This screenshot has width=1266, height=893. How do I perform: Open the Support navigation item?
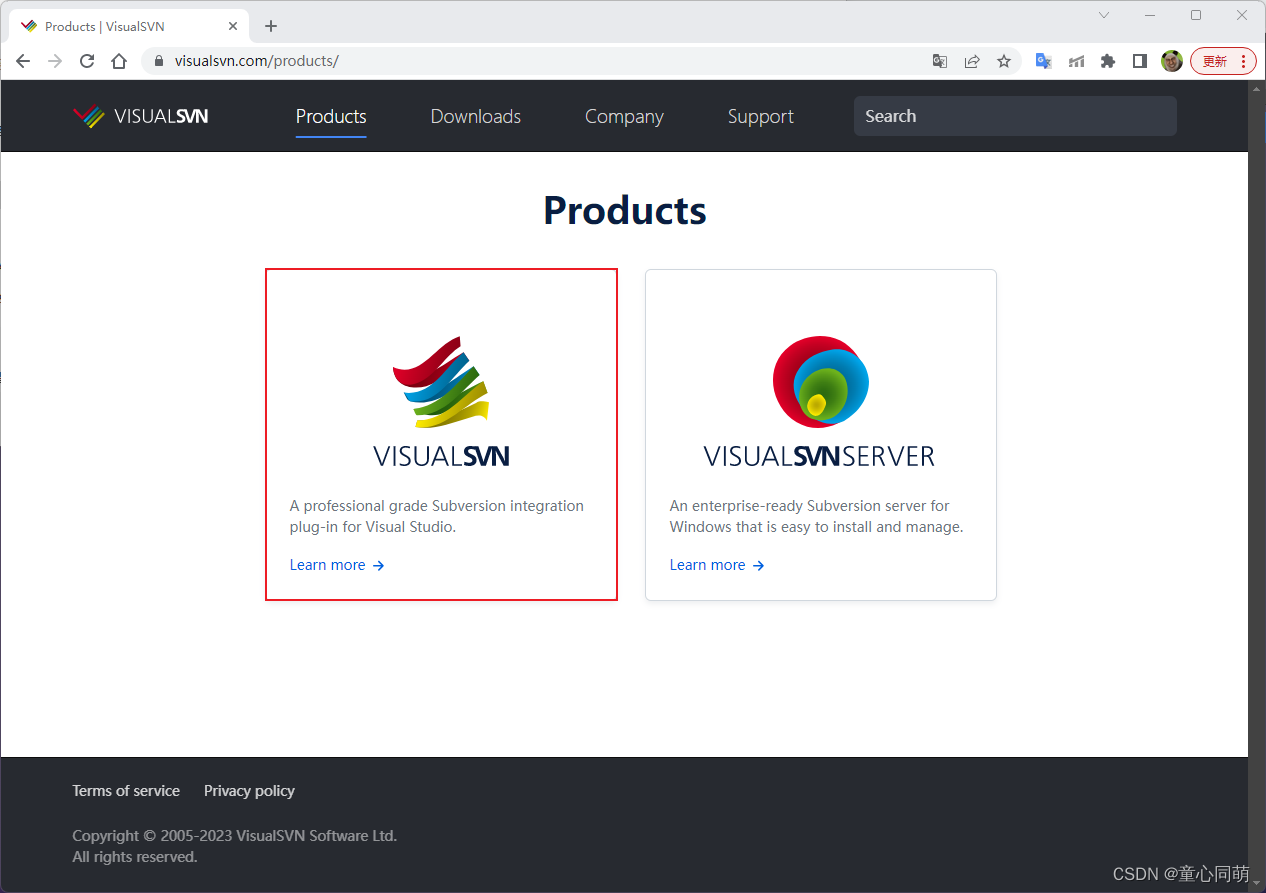(761, 116)
